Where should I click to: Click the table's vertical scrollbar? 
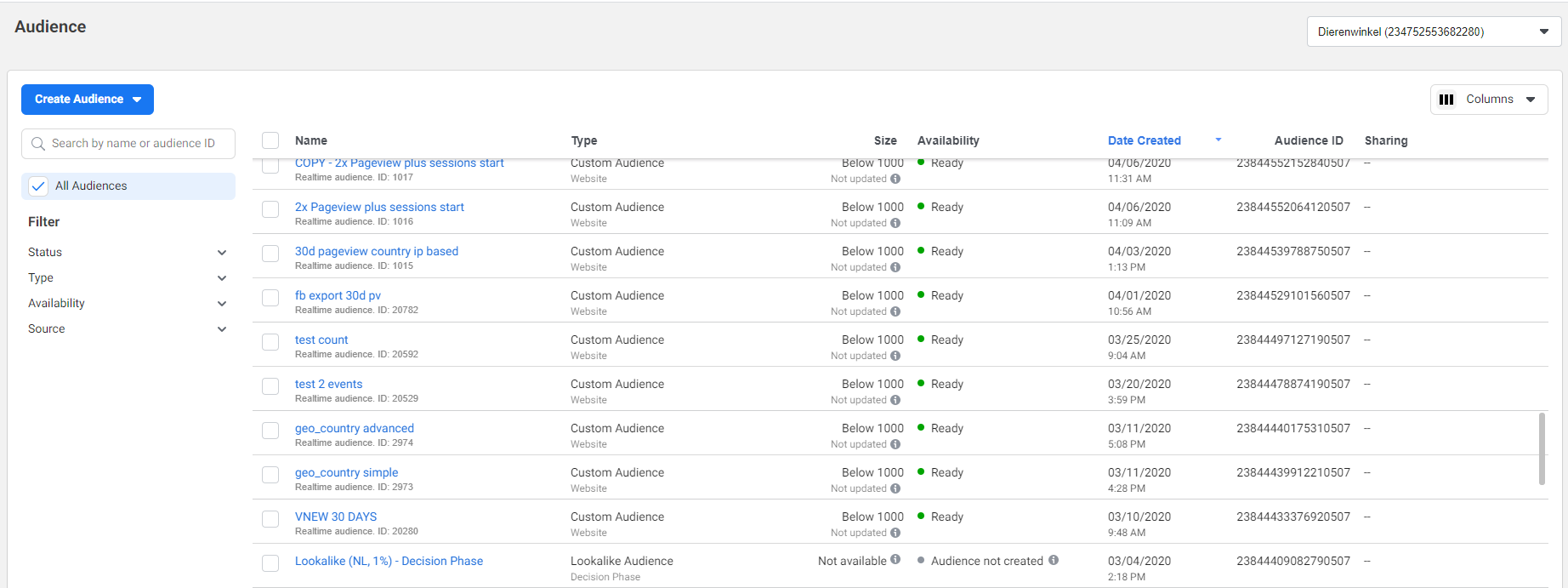[x=1542, y=448]
